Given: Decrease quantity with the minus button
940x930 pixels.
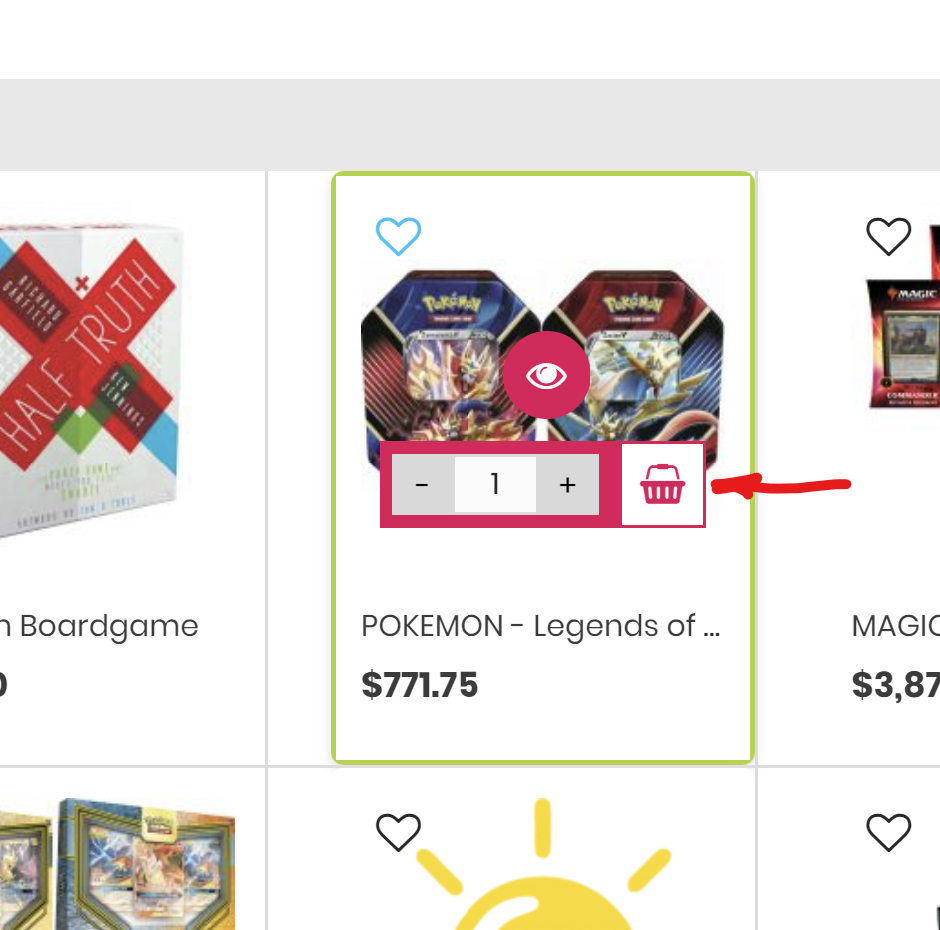Looking at the screenshot, I should pos(422,484).
